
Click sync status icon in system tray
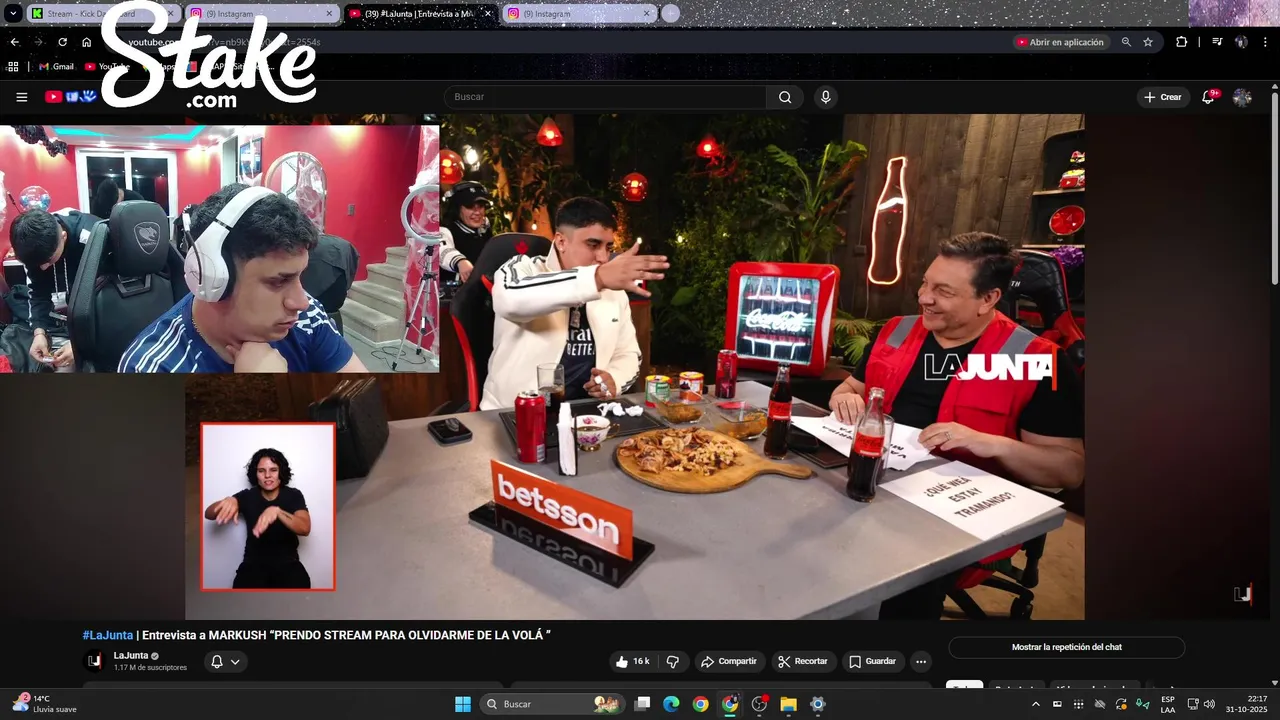[x=1121, y=704]
